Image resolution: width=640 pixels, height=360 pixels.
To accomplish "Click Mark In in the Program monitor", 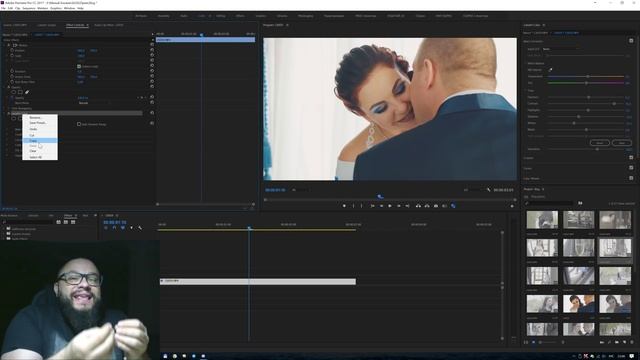I will click(353, 206).
